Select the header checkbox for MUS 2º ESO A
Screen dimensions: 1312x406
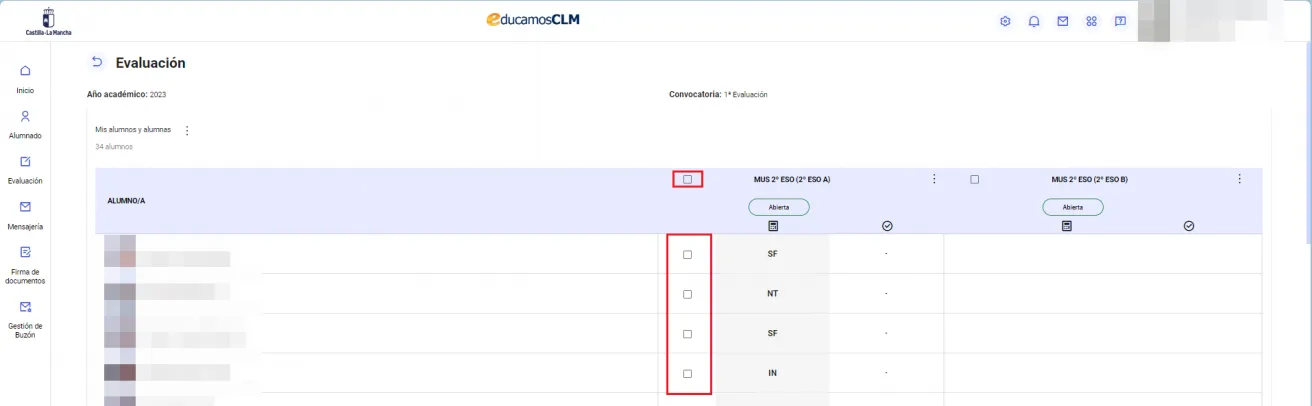687,179
